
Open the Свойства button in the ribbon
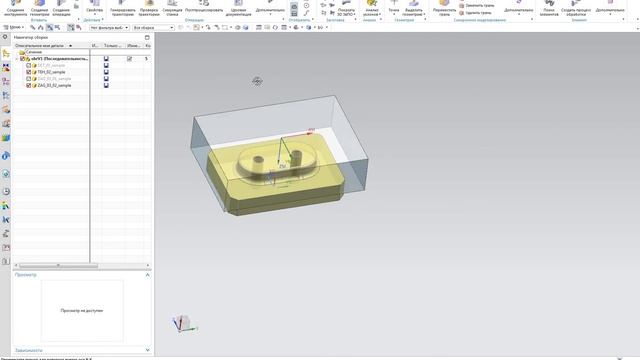pyautogui.click(x=95, y=7)
